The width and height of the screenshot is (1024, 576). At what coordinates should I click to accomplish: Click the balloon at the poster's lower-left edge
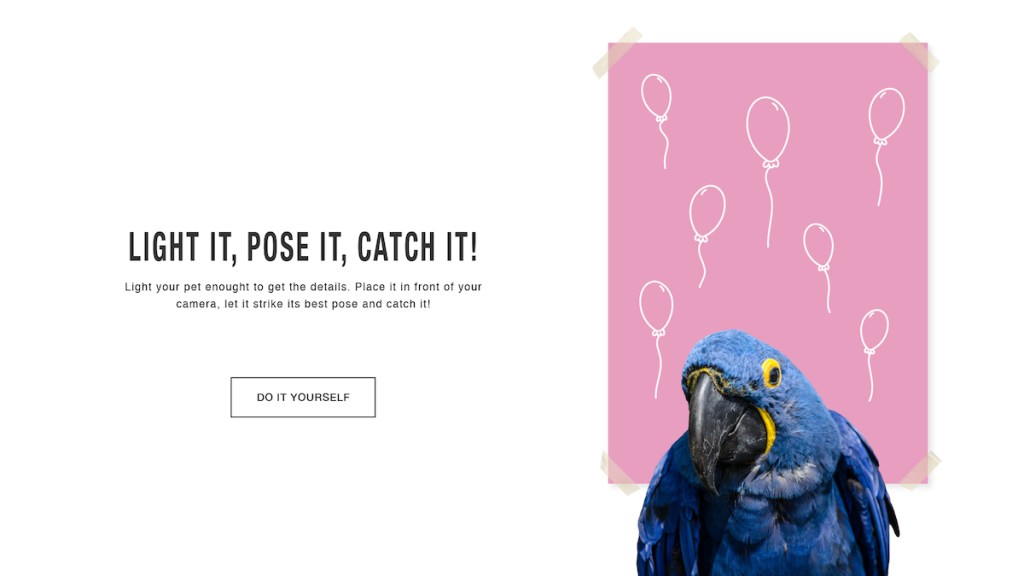pyautogui.click(x=656, y=308)
